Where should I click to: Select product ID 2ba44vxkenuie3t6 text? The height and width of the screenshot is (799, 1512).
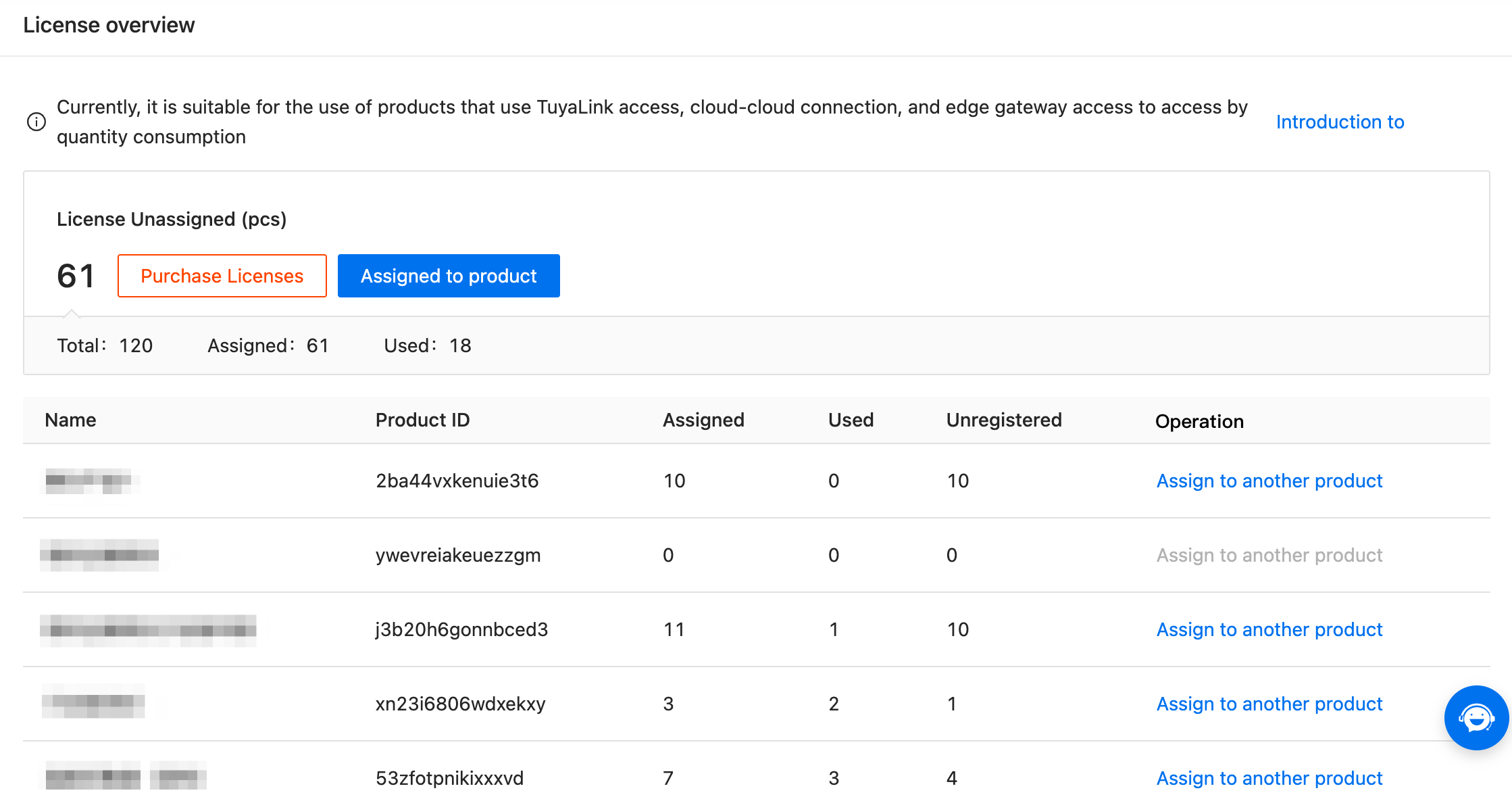(x=457, y=481)
